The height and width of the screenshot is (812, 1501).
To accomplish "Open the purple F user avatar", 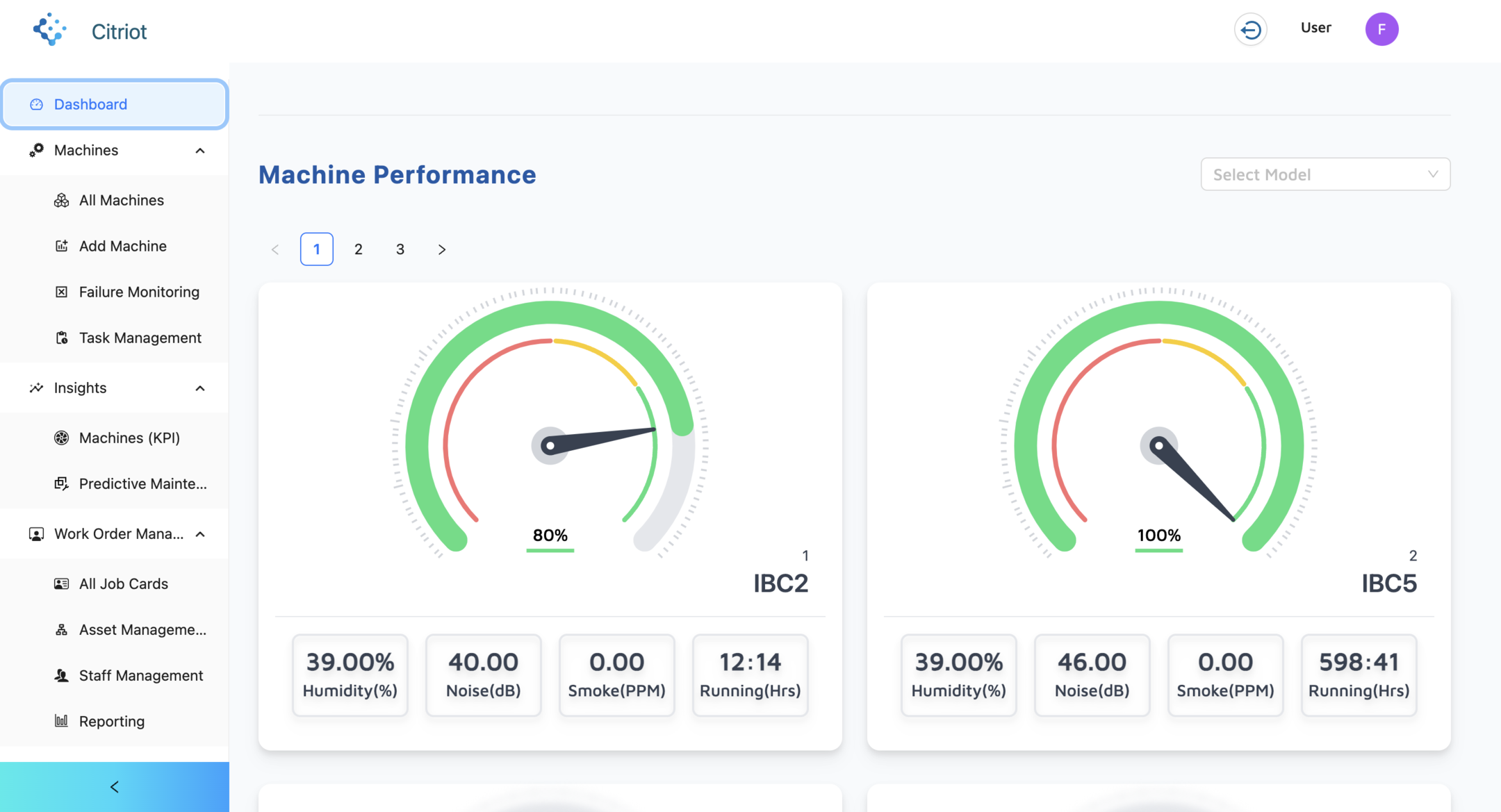I will tap(1381, 29).
